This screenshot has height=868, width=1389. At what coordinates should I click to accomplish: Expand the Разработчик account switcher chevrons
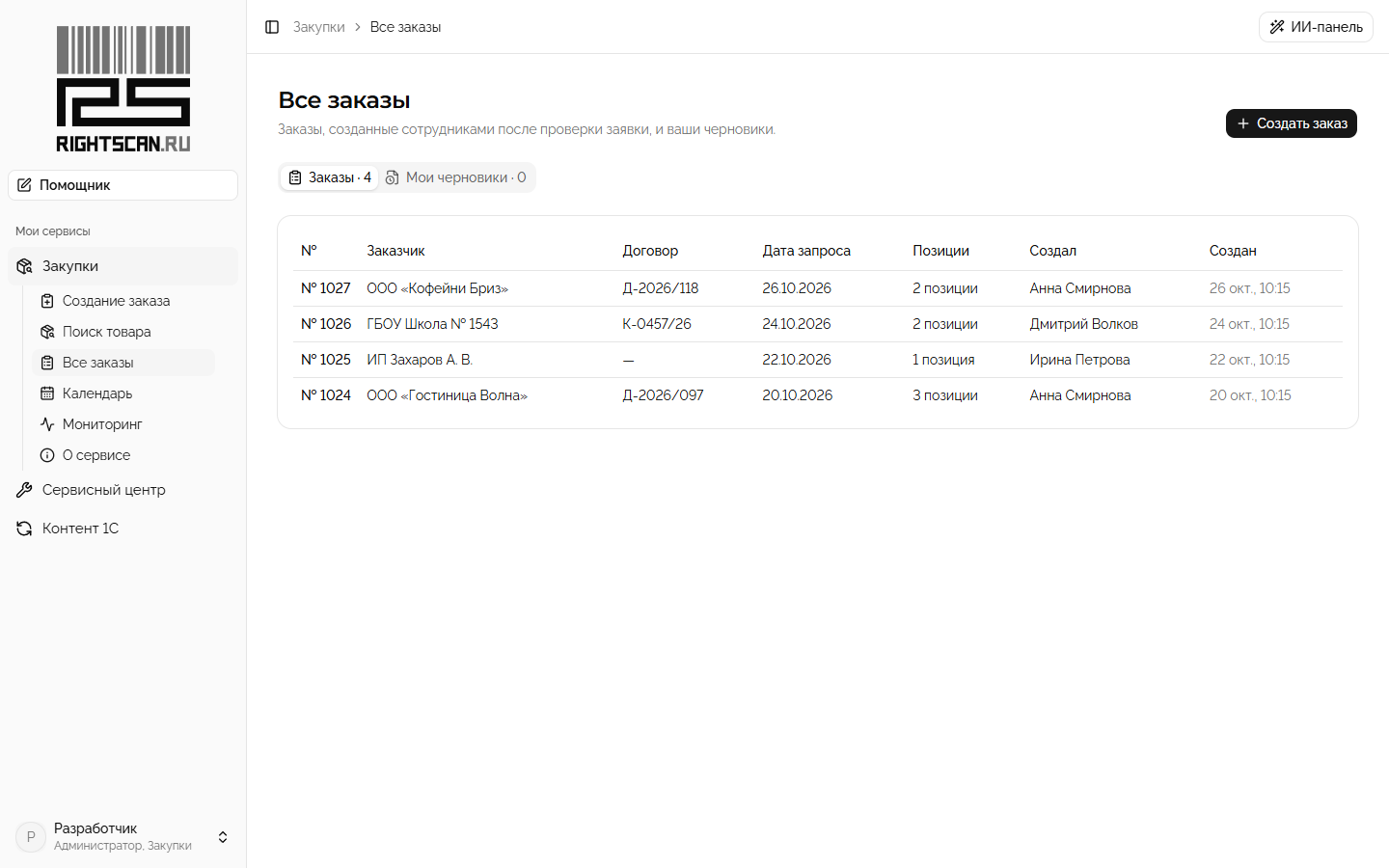[223, 837]
